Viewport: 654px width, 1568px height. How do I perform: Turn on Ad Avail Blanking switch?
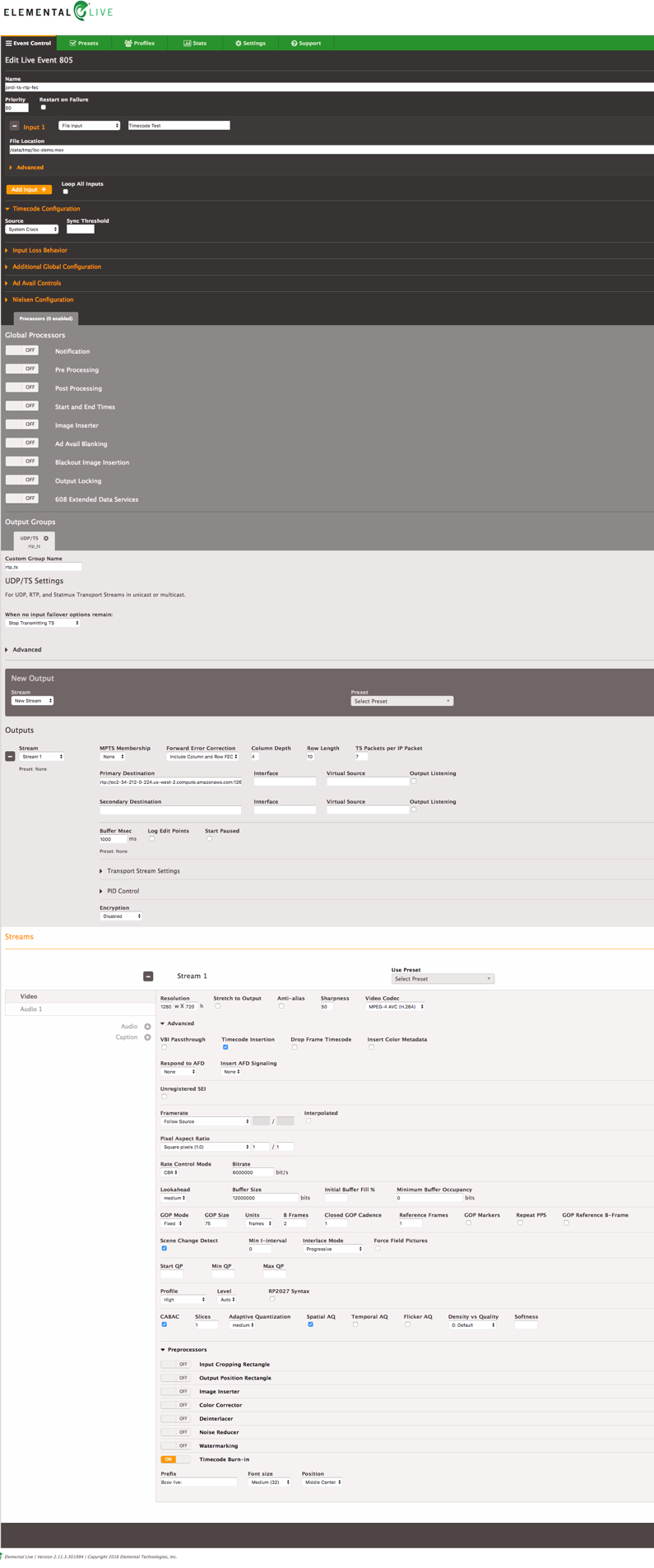[22, 443]
